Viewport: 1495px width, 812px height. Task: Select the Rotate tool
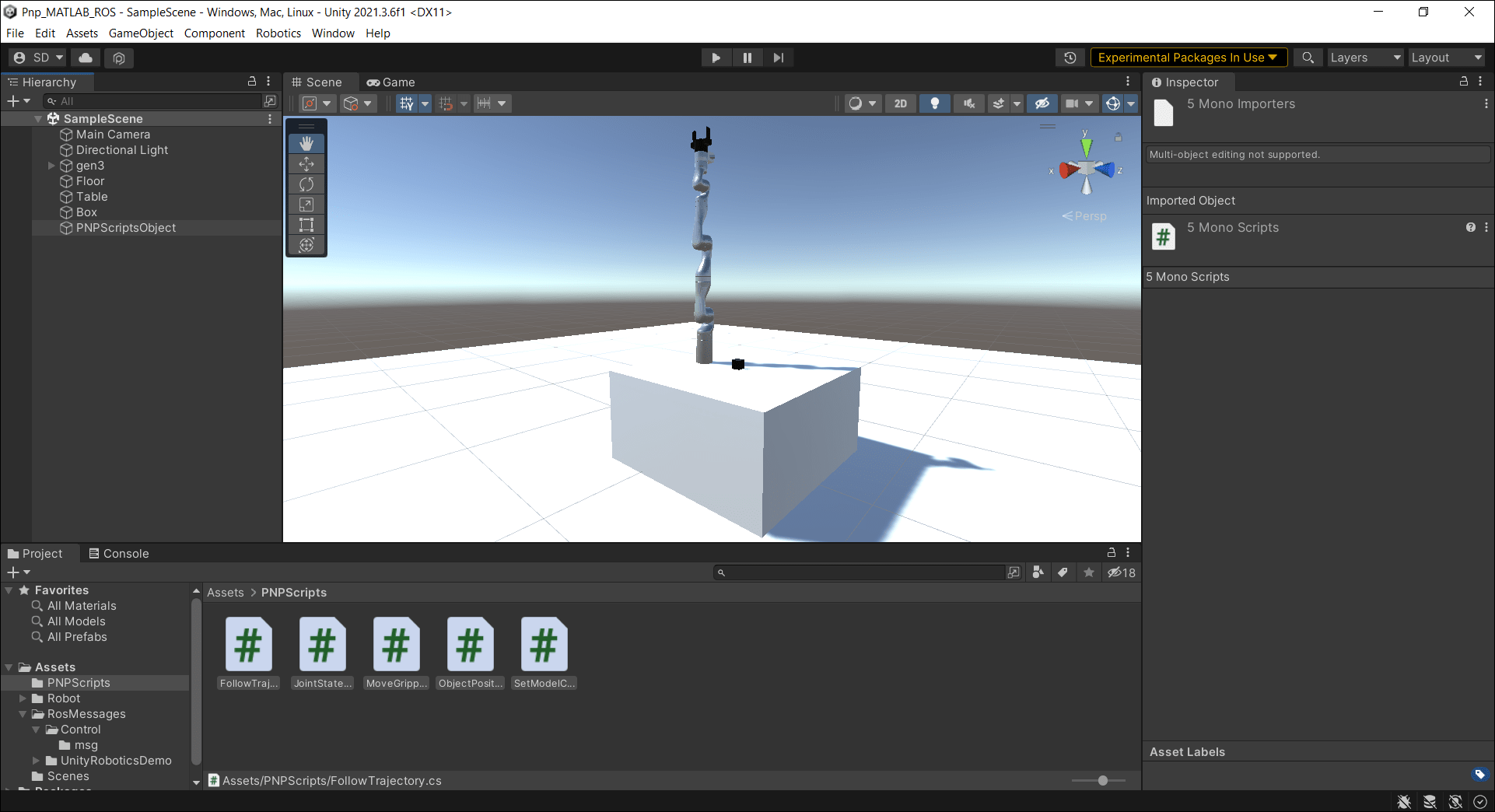[306, 184]
